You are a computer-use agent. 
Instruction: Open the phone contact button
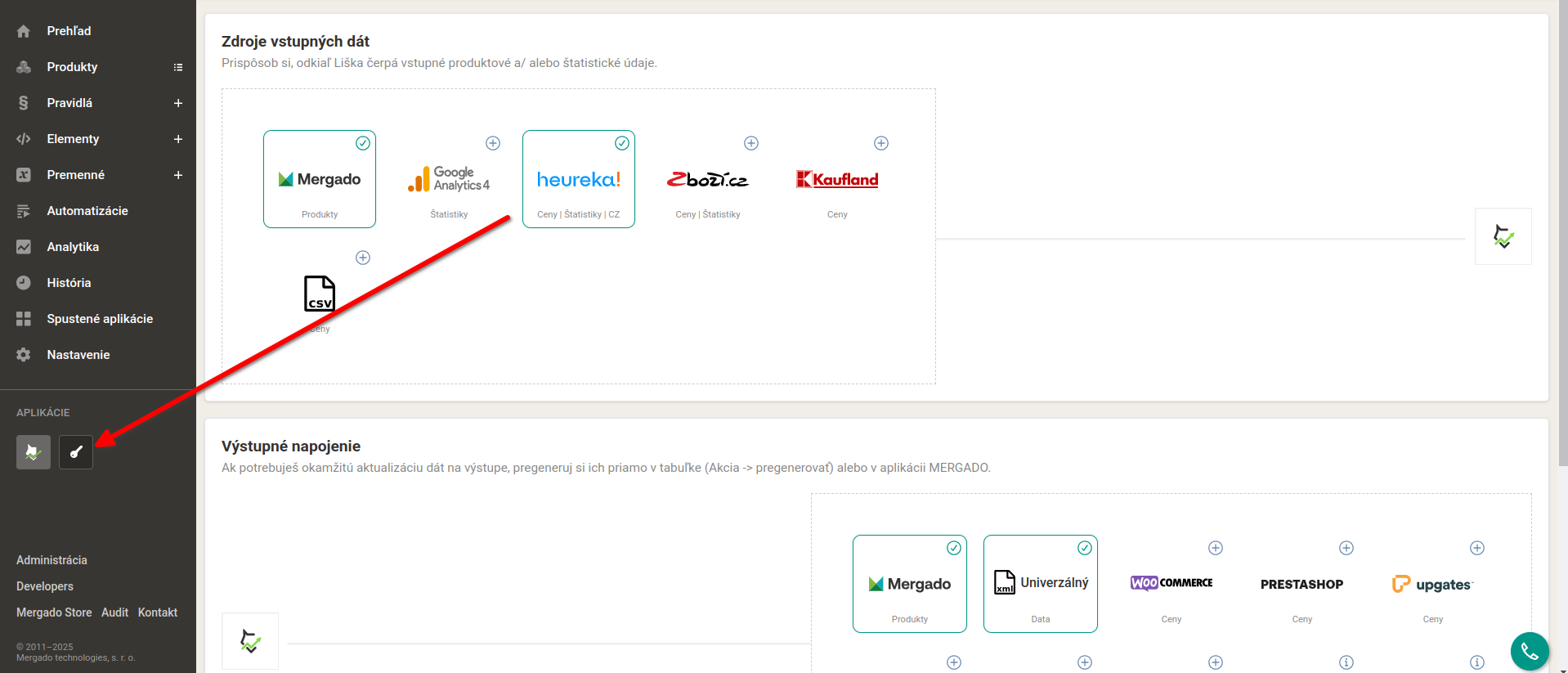click(1530, 652)
